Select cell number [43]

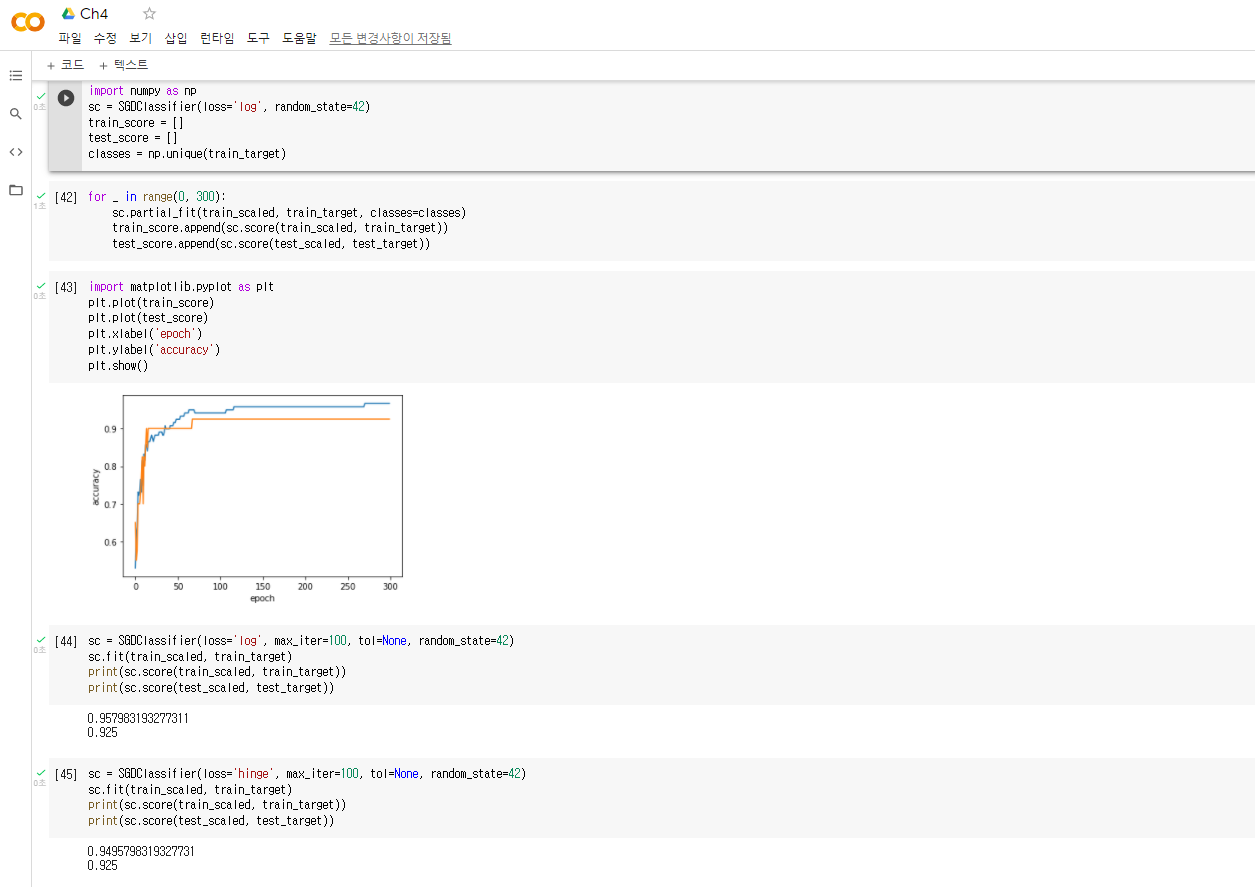pos(66,287)
